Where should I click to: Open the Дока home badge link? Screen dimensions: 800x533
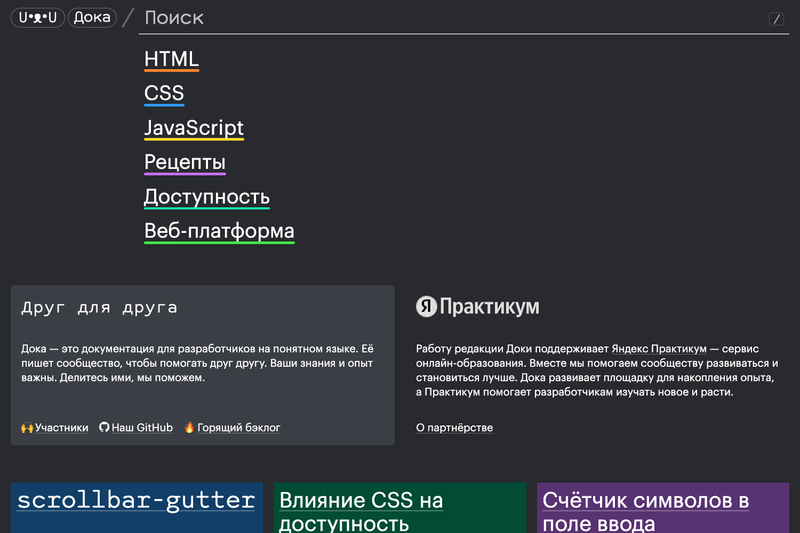(x=92, y=17)
